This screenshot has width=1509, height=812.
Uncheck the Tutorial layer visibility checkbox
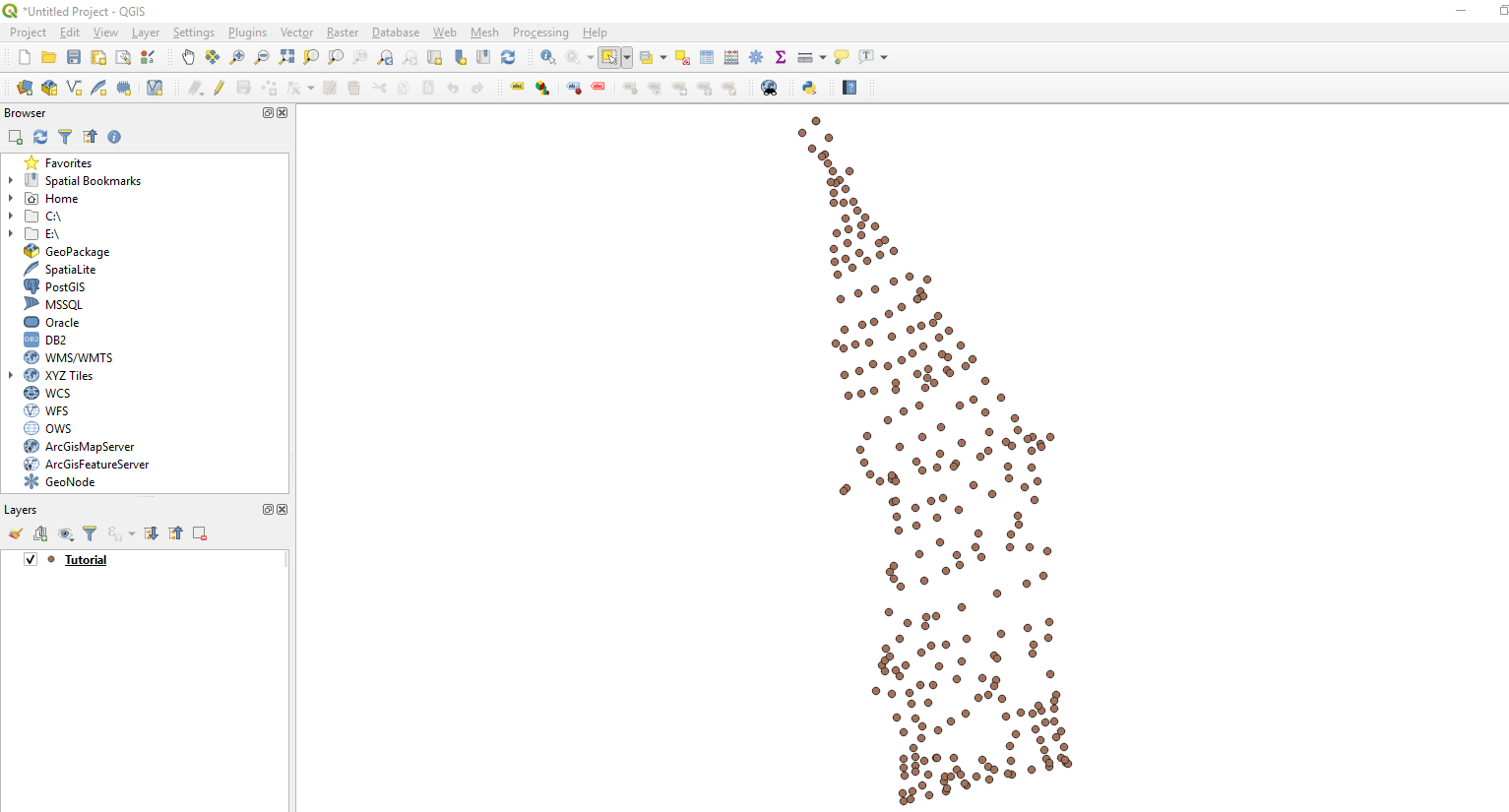(x=30, y=558)
